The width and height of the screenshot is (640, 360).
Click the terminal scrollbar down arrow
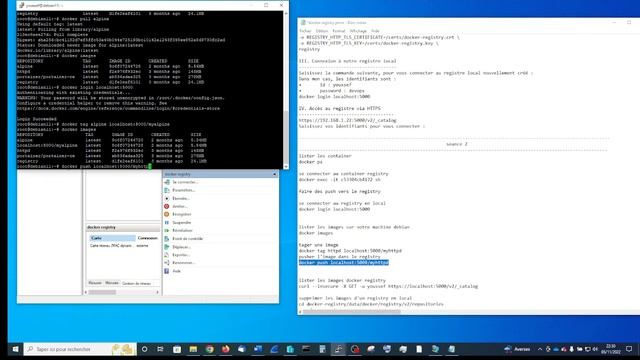[286, 167]
